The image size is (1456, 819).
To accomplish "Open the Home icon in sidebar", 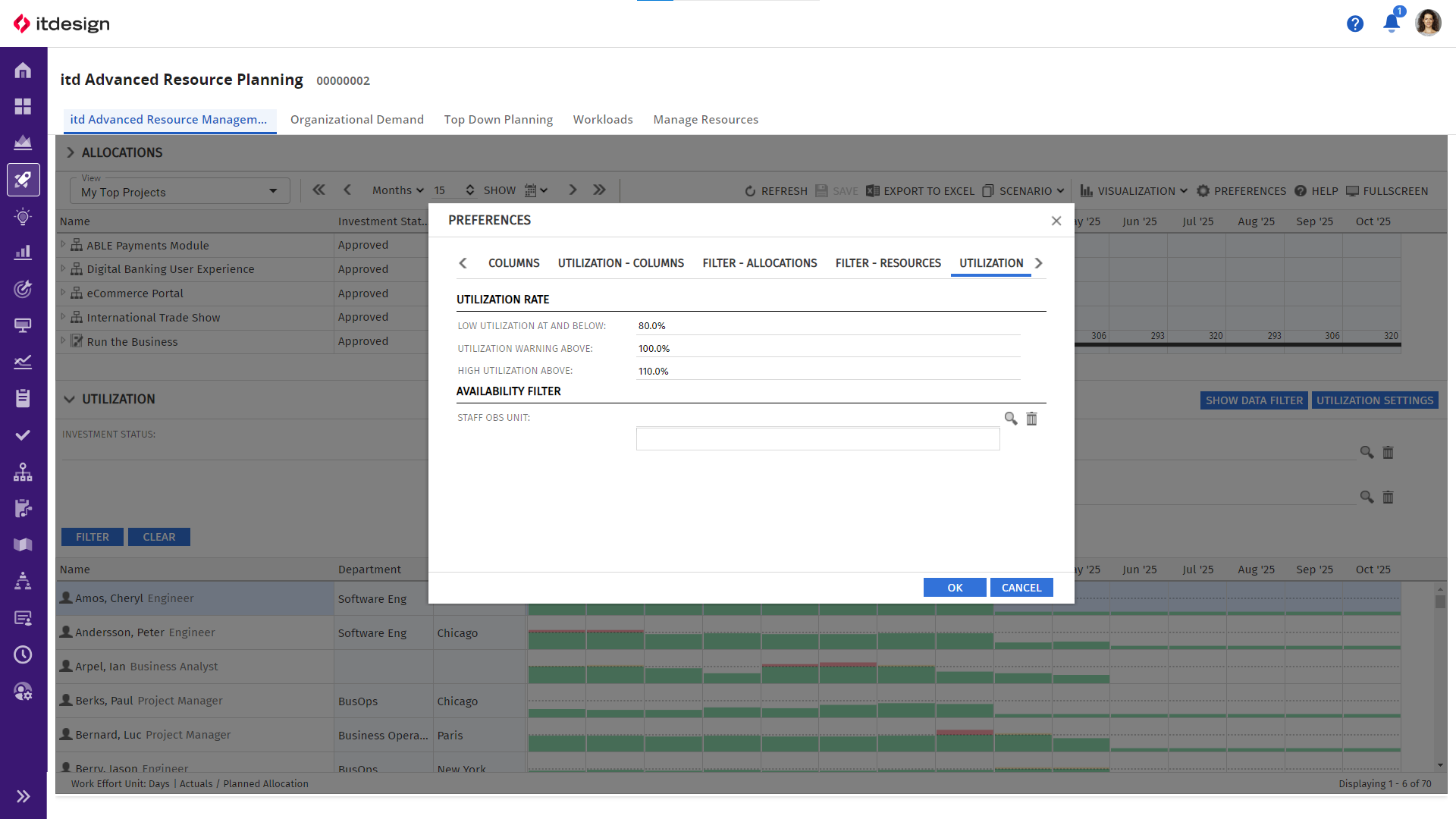I will tap(23, 71).
